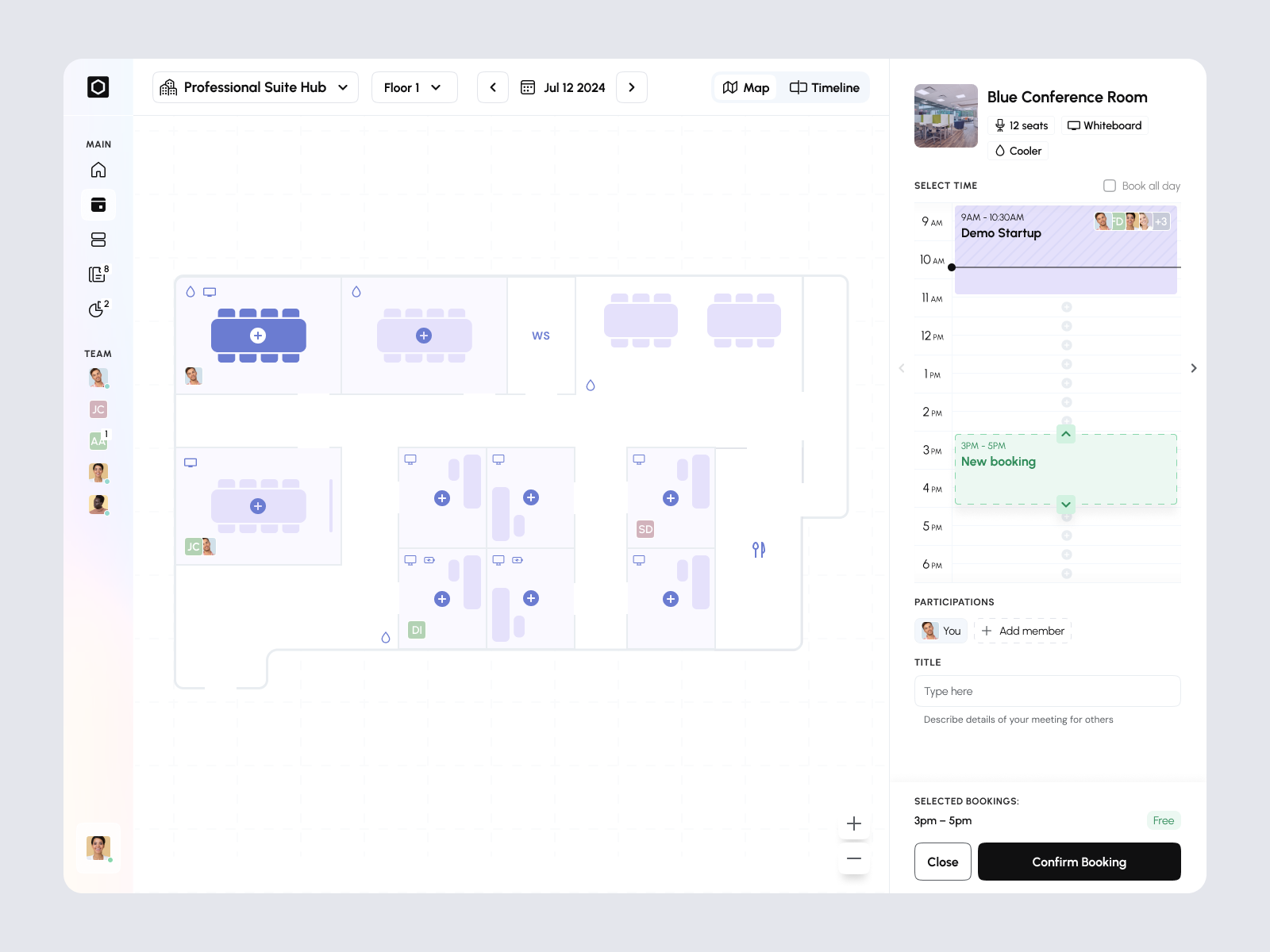Open the Home icon in the sidebar
Viewport: 1270px width, 952px height.
click(98, 169)
